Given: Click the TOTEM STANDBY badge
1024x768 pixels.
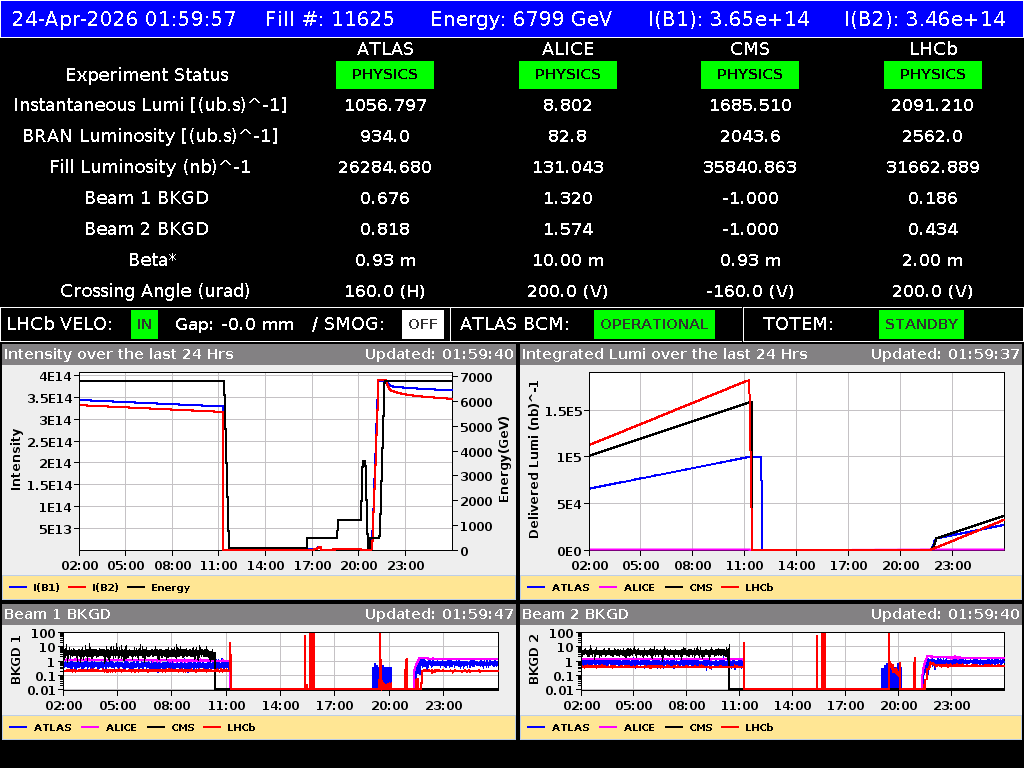Looking at the screenshot, I should coord(921,325).
